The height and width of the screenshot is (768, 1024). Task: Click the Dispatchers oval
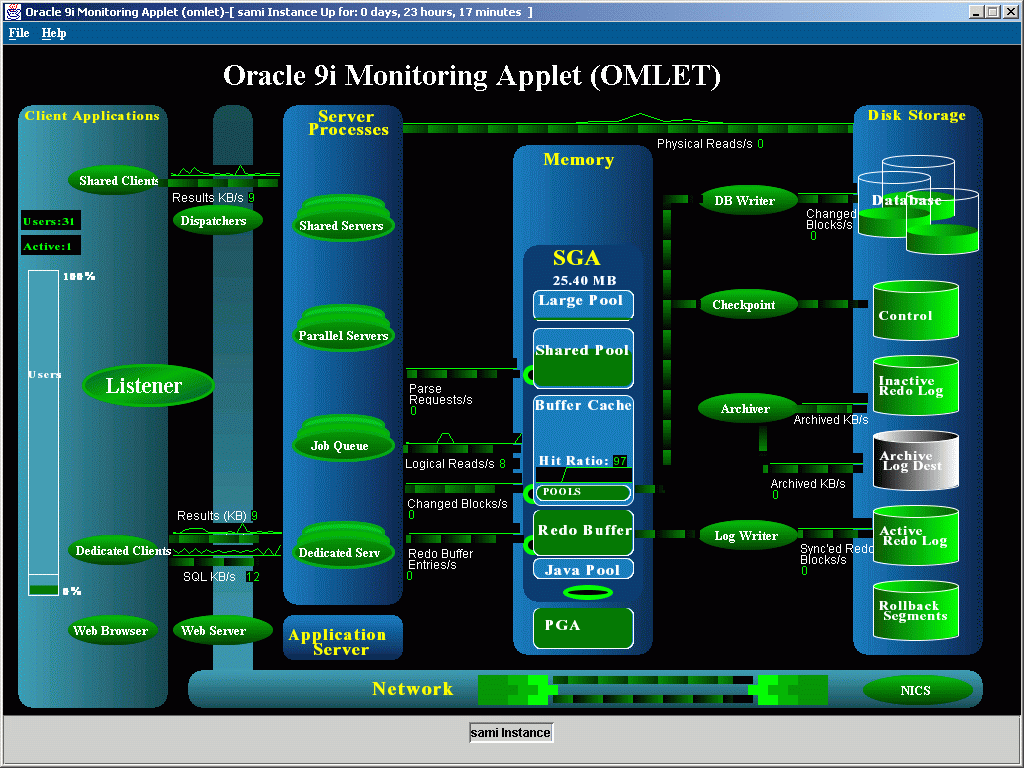pos(217,221)
